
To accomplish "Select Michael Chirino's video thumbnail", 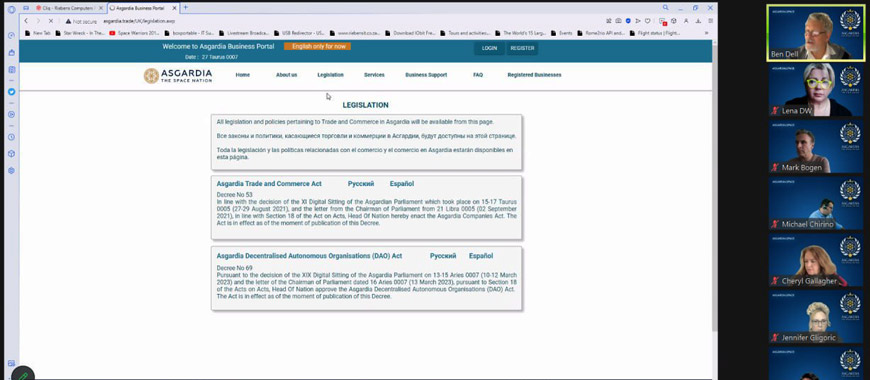I will tap(816, 203).
